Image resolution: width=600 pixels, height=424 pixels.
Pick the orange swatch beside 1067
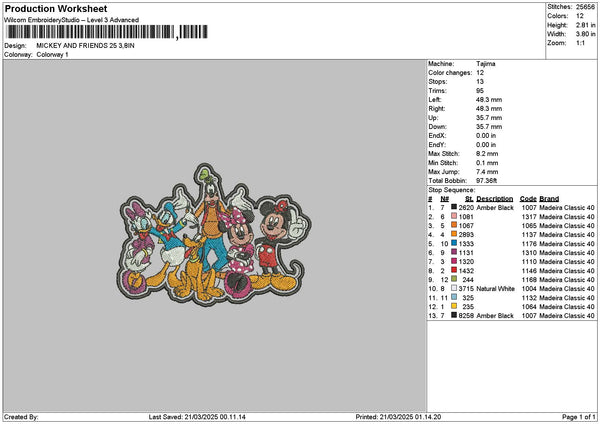[454, 225]
